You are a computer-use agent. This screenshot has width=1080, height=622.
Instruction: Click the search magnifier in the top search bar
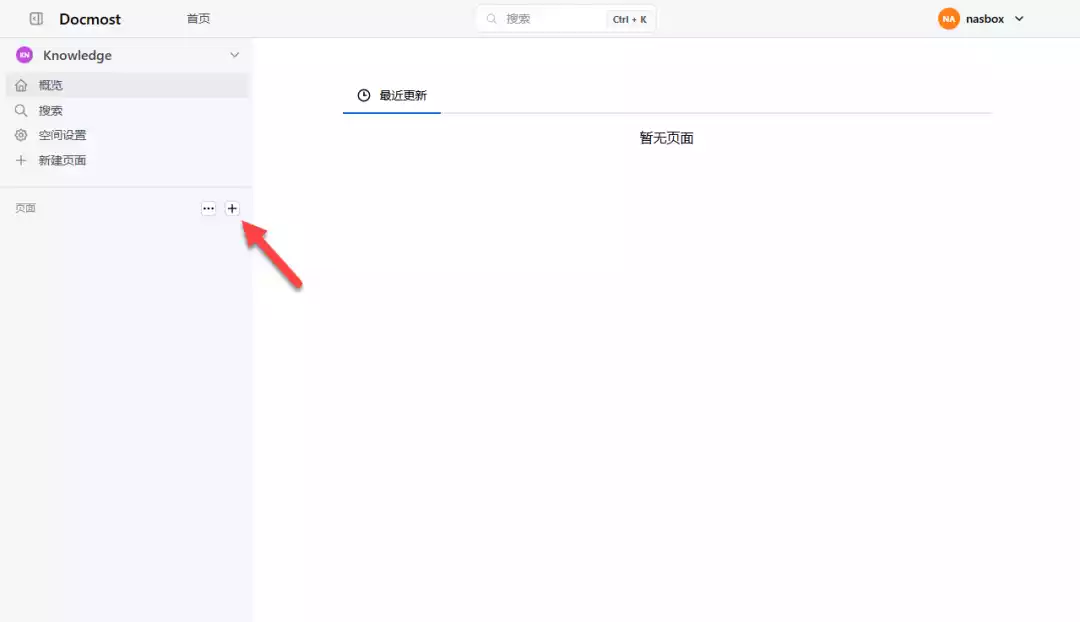(x=491, y=18)
